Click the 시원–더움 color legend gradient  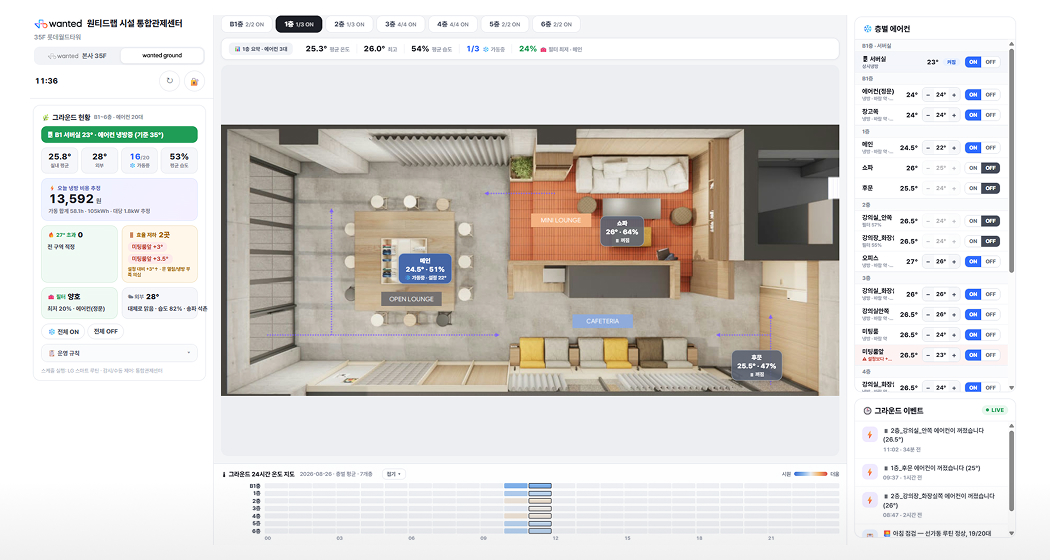click(x=810, y=474)
